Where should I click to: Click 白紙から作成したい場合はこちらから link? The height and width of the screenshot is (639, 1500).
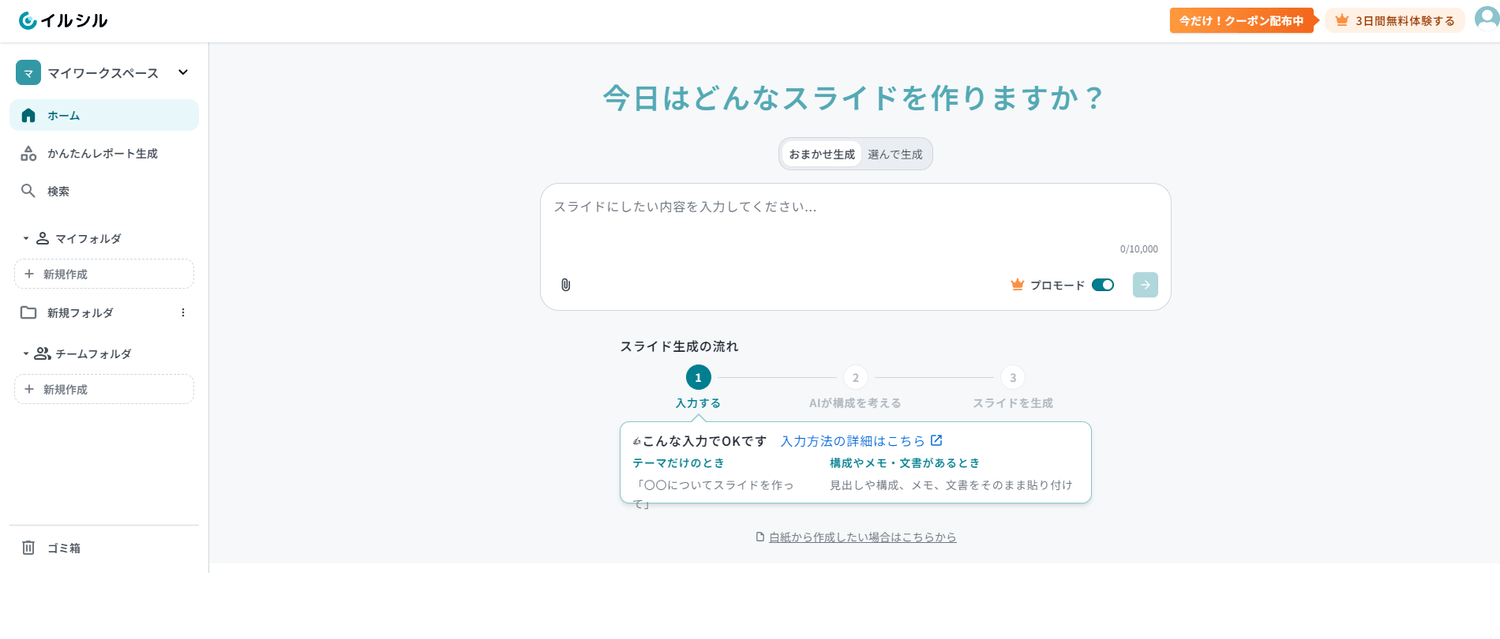click(x=862, y=537)
